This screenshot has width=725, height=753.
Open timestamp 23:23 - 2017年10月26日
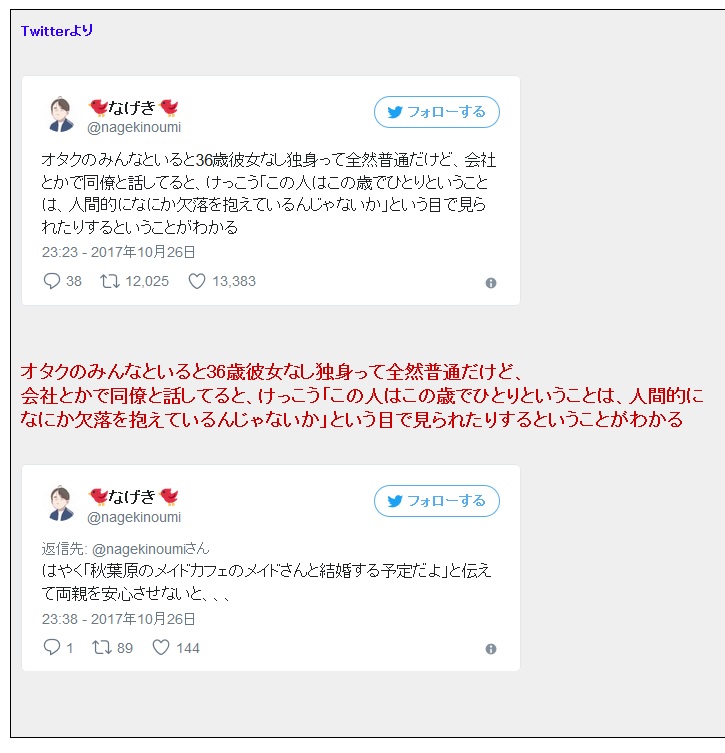tap(118, 252)
